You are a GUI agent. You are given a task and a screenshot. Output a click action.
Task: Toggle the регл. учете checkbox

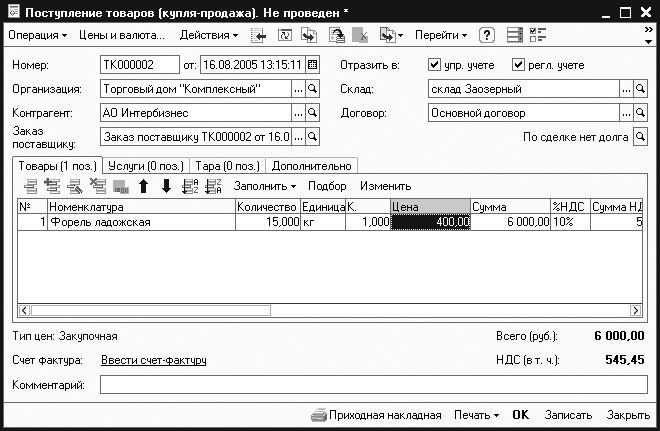tap(518, 65)
